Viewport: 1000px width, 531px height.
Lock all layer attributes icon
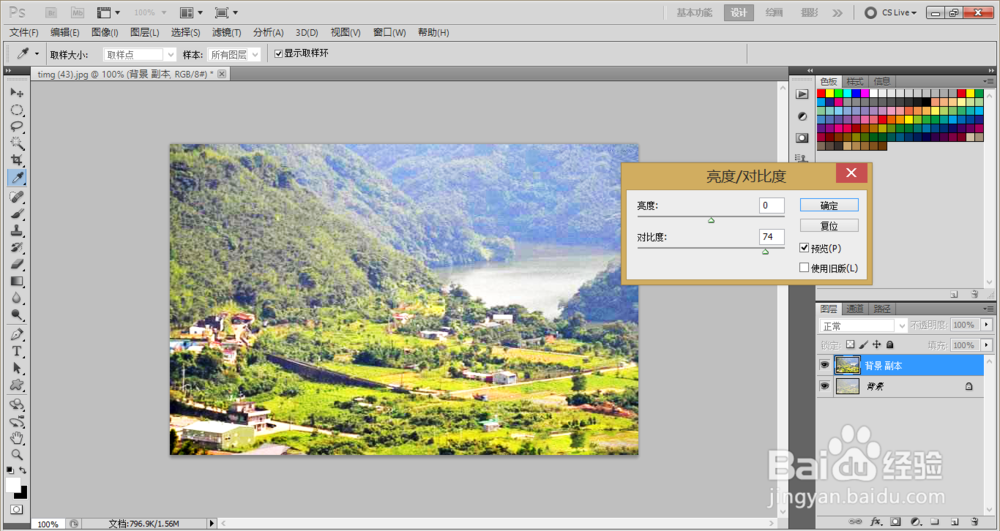click(890, 344)
